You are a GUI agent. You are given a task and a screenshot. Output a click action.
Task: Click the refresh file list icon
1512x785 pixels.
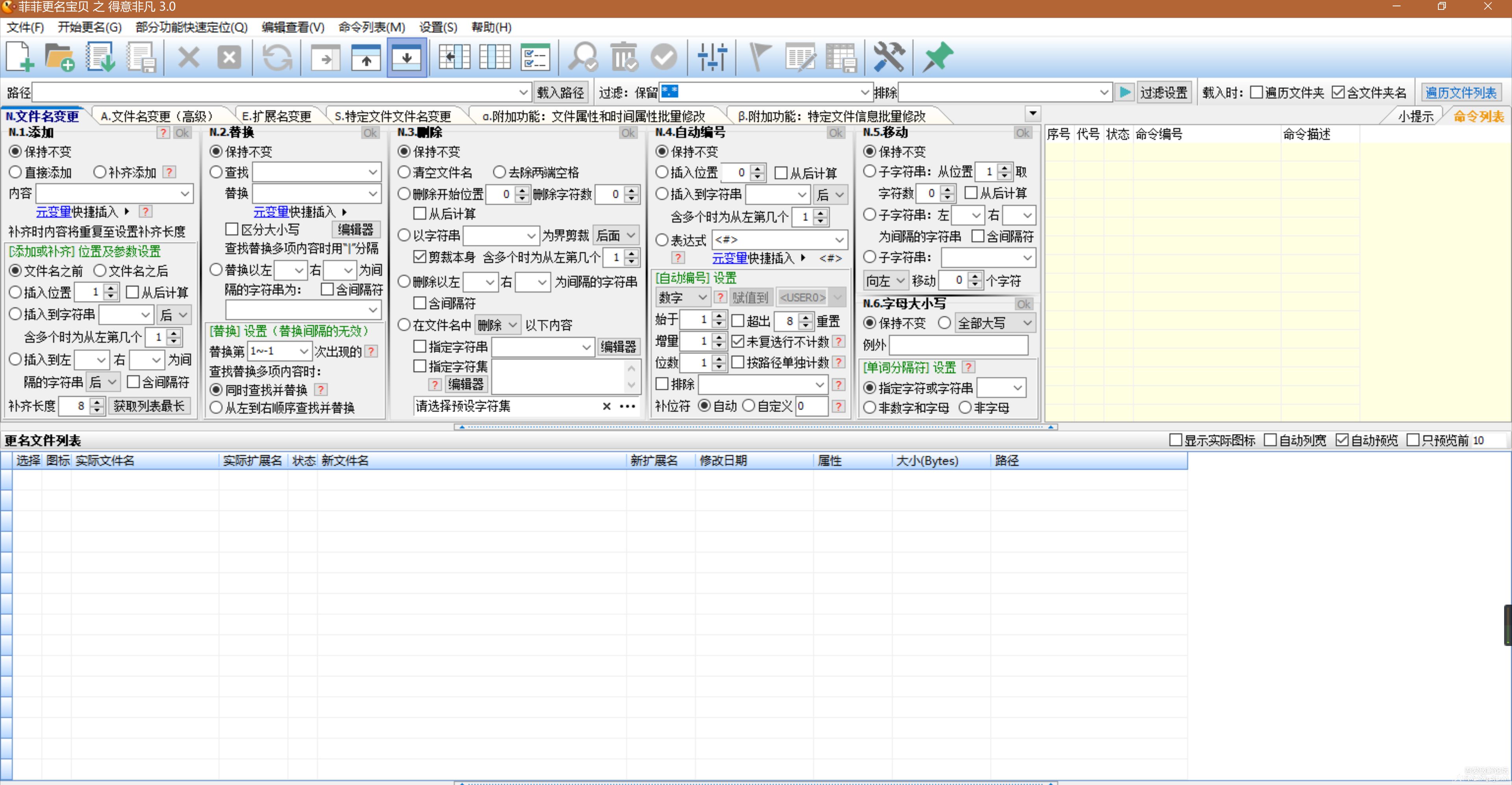pos(276,56)
